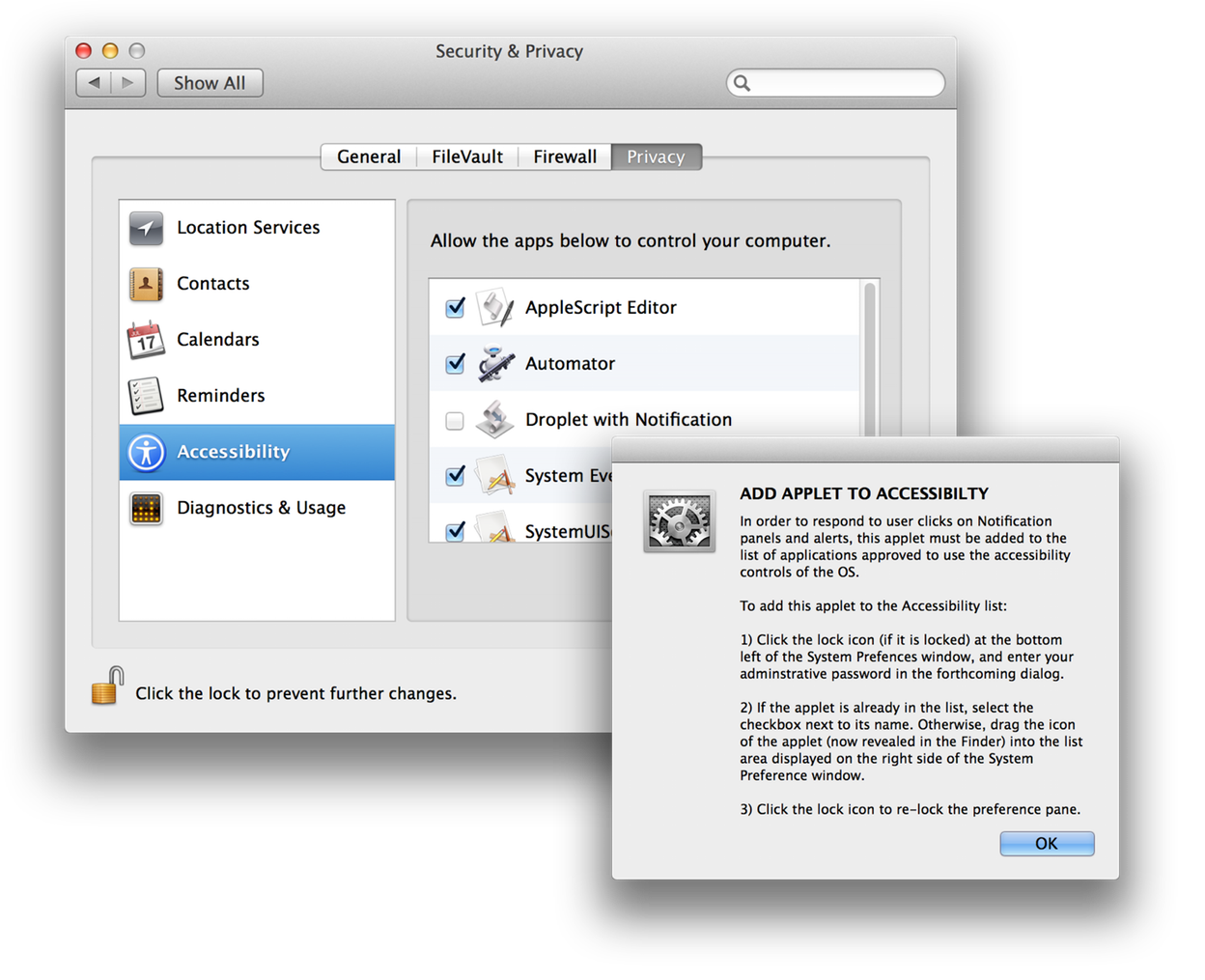Click OK in the applet dialog
1205x980 pixels.
click(1047, 844)
